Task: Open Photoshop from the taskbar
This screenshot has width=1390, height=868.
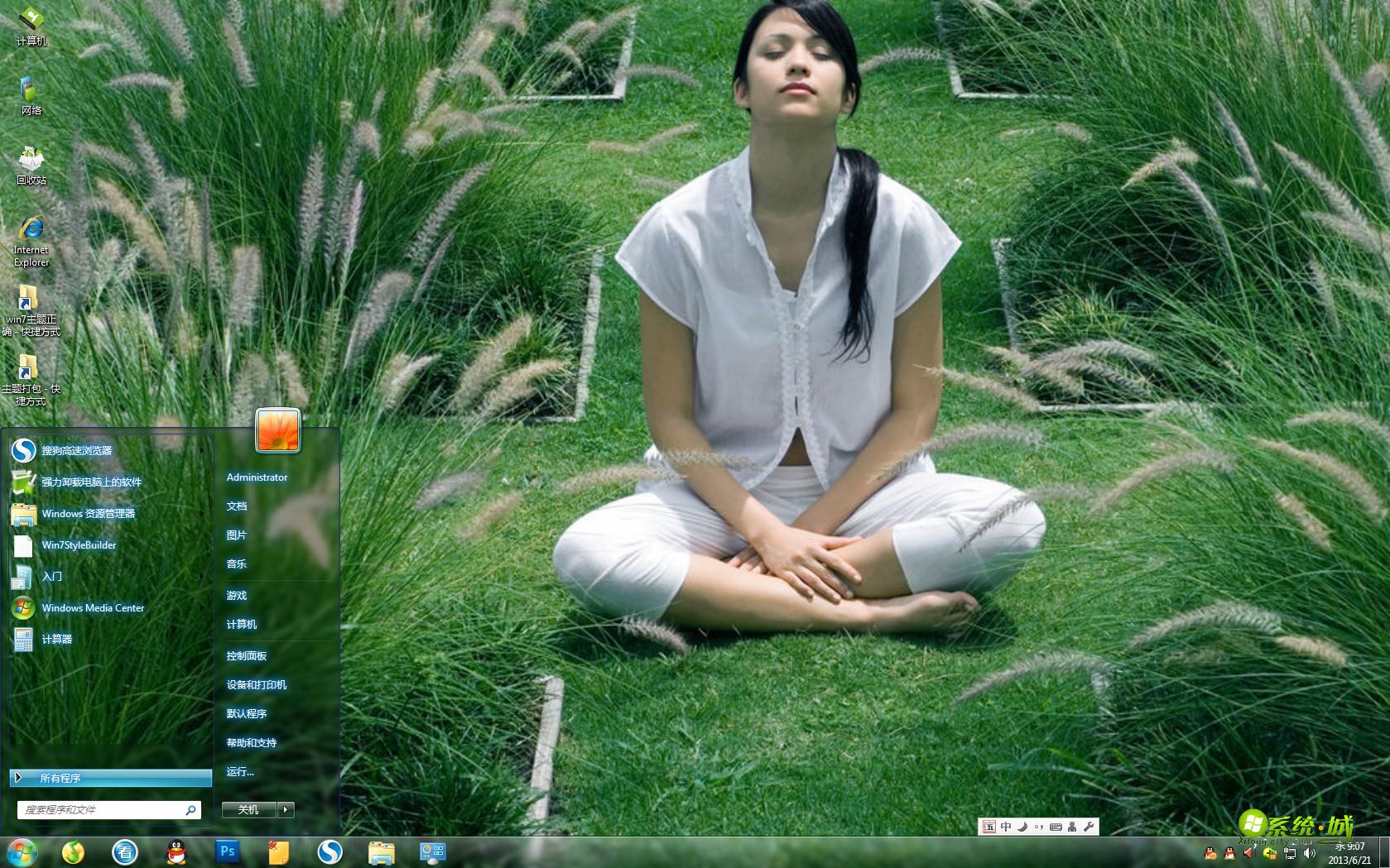Action: coord(227,852)
